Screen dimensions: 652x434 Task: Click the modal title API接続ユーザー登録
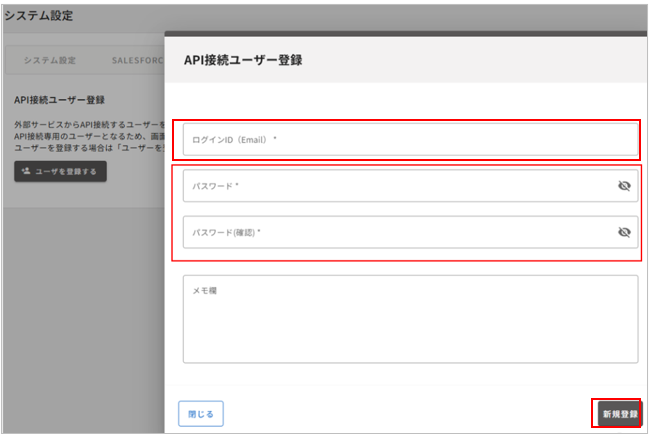pyautogui.click(x=243, y=60)
